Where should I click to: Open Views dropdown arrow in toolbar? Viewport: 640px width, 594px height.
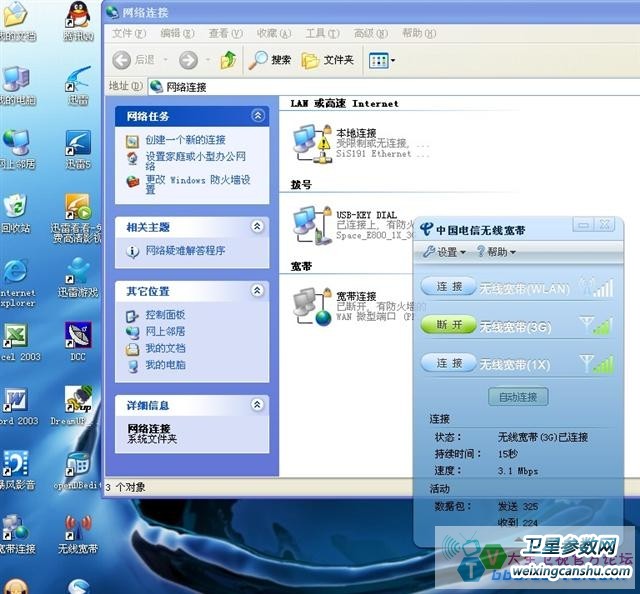click(x=393, y=61)
